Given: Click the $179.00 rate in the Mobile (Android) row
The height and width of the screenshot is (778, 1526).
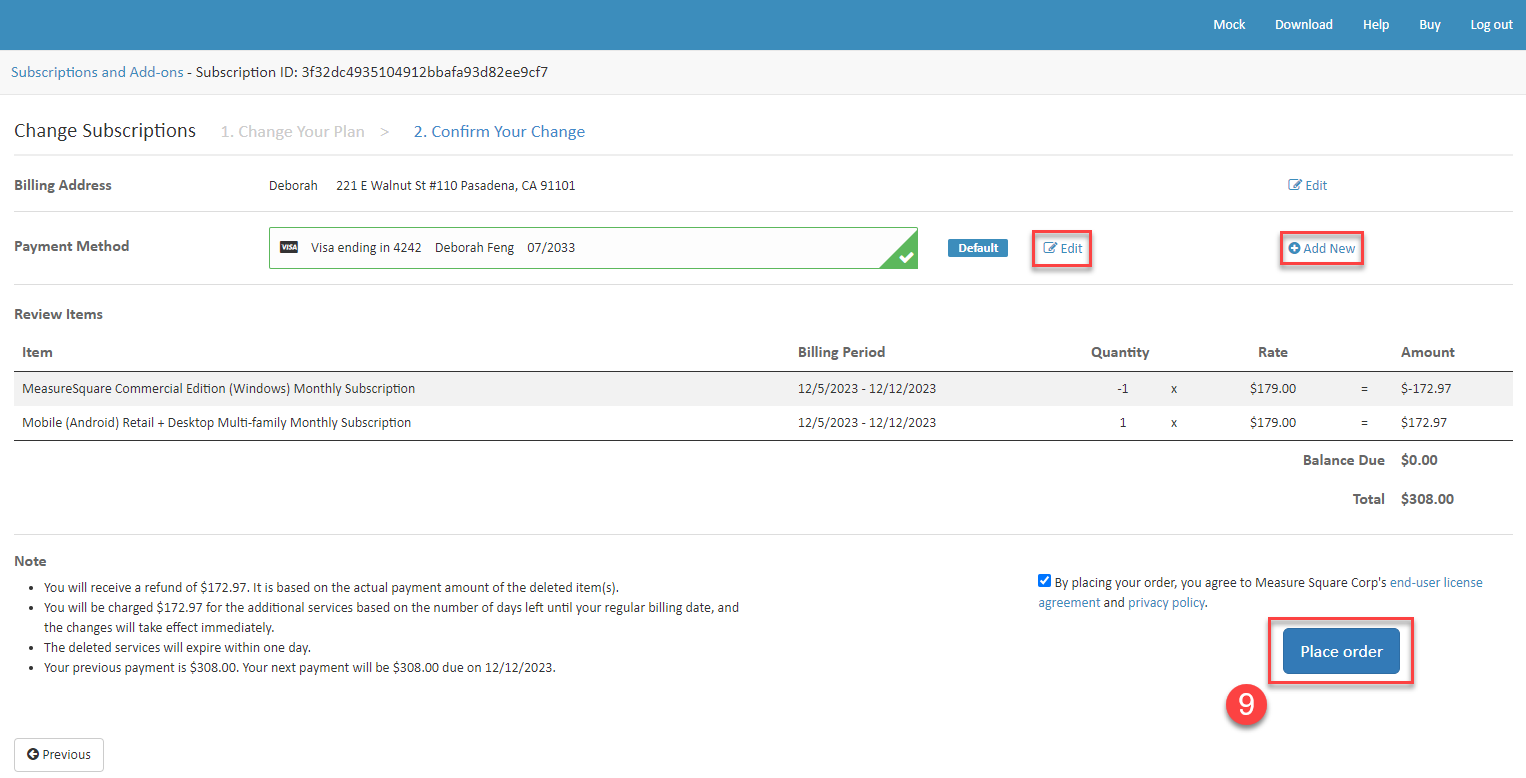Looking at the screenshot, I should point(1273,422).
